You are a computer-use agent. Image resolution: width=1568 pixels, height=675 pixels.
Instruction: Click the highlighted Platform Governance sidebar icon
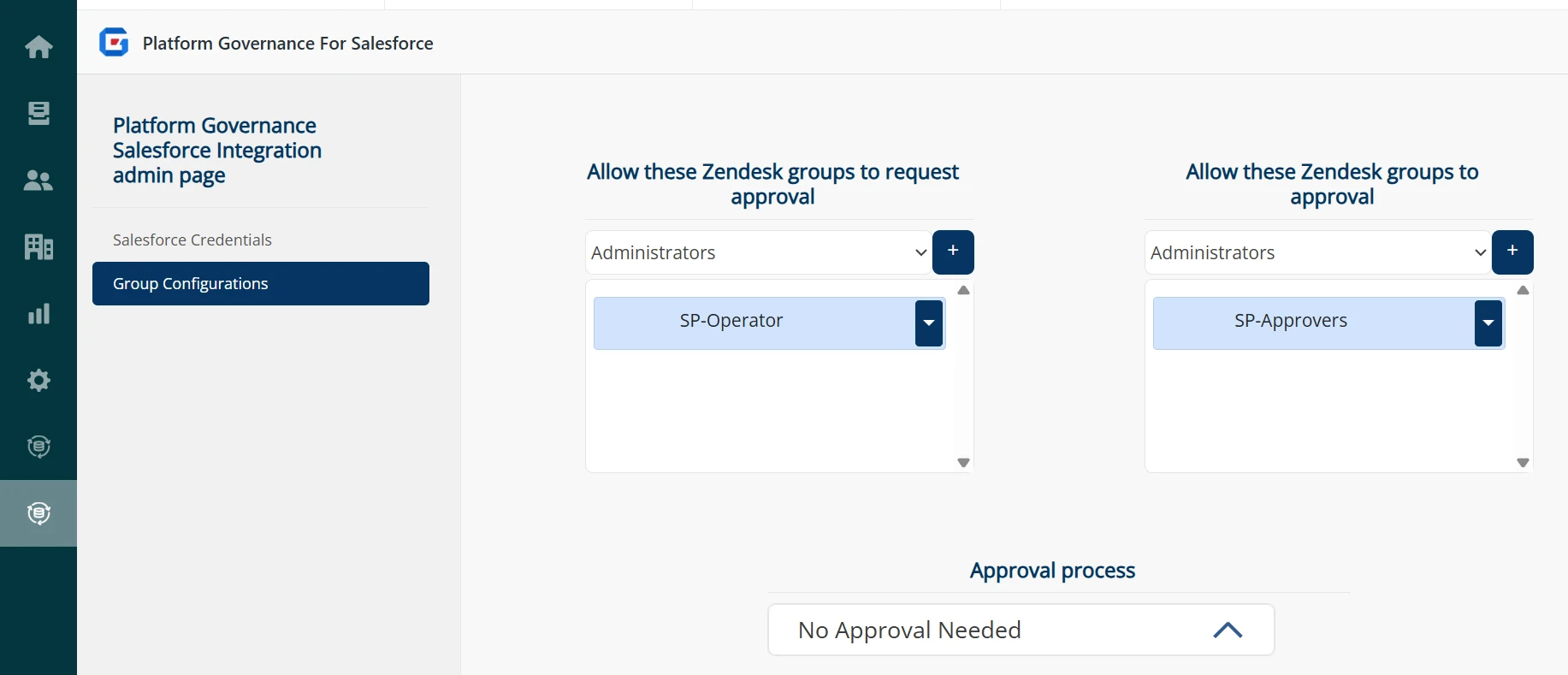(x=38, y=513)
